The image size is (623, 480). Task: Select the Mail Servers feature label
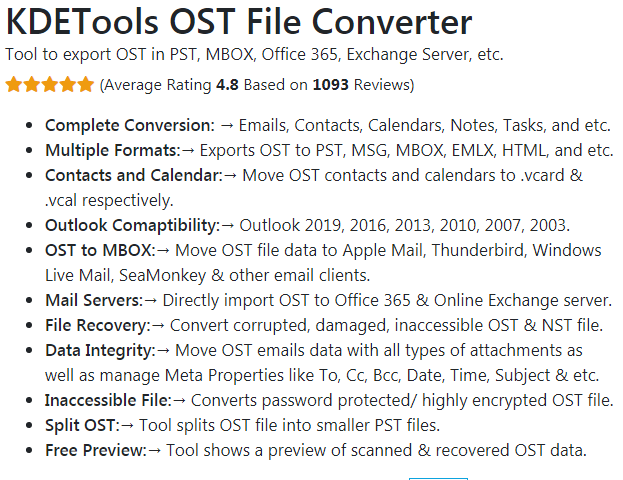[94, 300]
